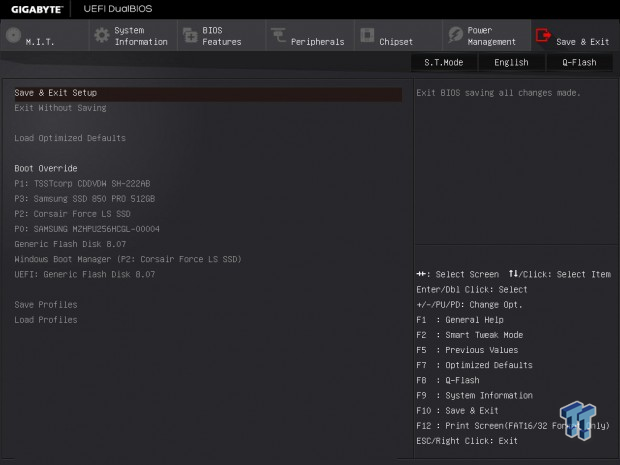Open the Load Profiles submenu
The image size is (620, 465).
click(x=46, y=319)
